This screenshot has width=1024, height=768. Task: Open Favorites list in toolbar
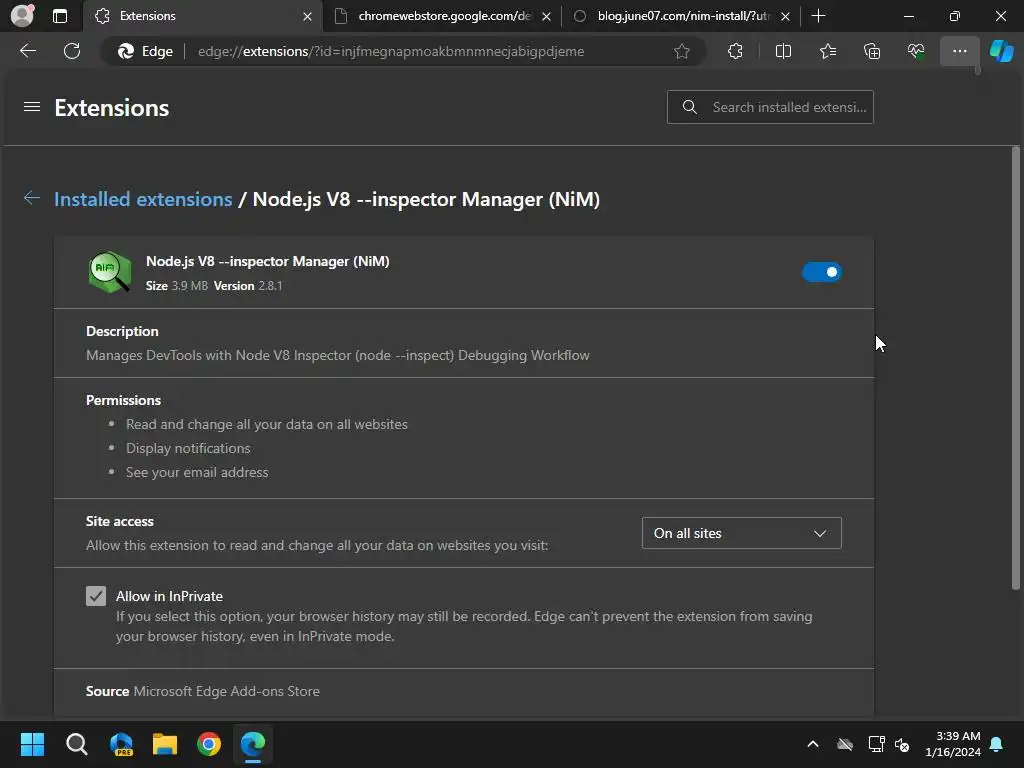click(827, 51)
